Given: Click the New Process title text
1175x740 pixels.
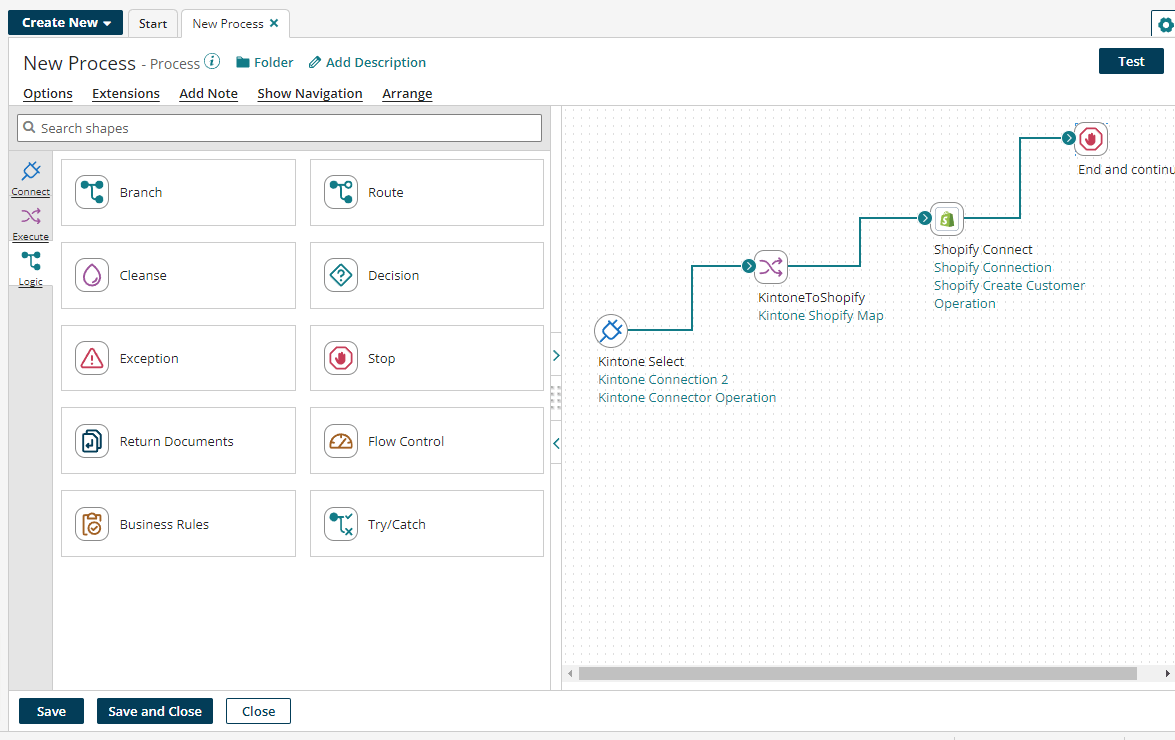Looking at the screenshot, I should pyautogui.click(x=79, y=63).
